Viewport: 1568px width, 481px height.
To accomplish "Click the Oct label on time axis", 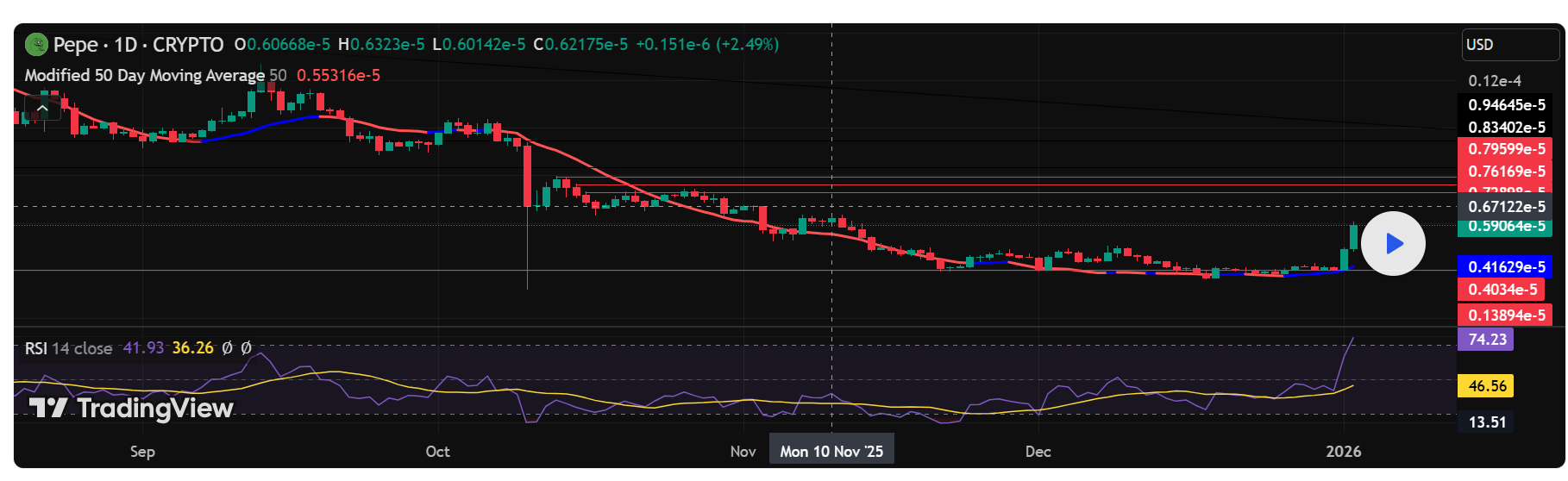I will pos(437,452).
